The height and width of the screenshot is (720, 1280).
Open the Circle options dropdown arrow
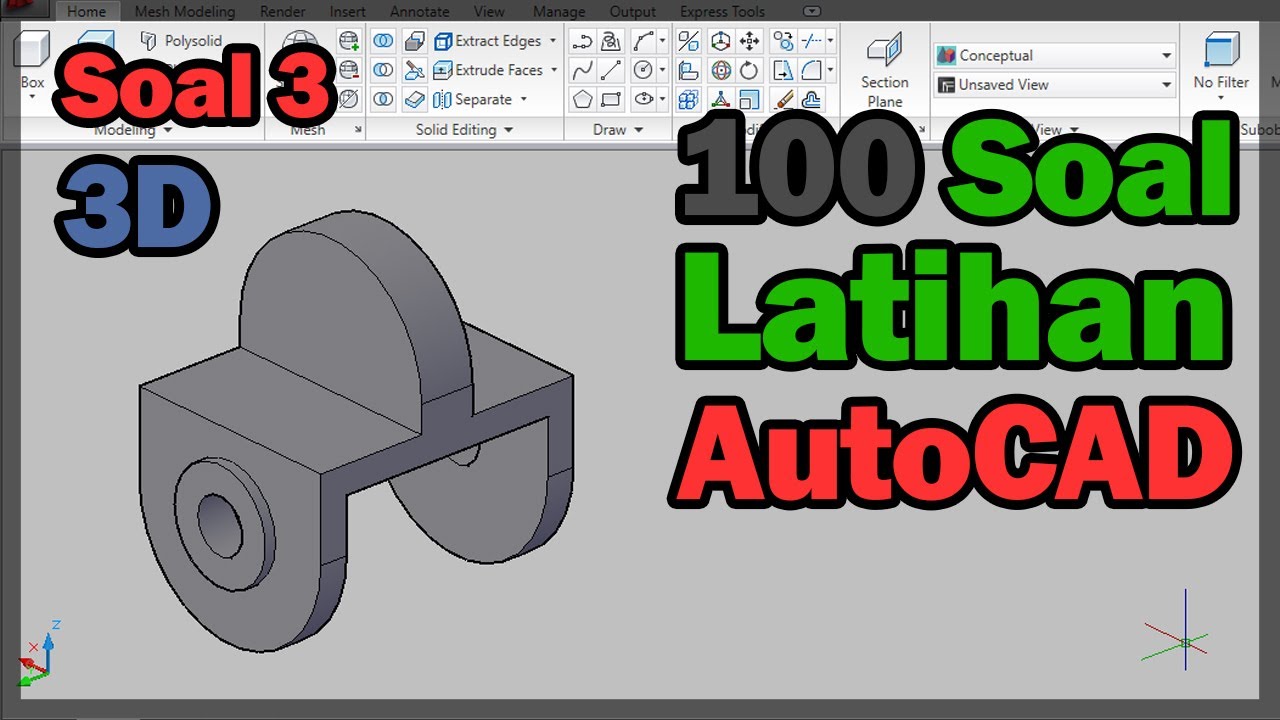(662, 70)
